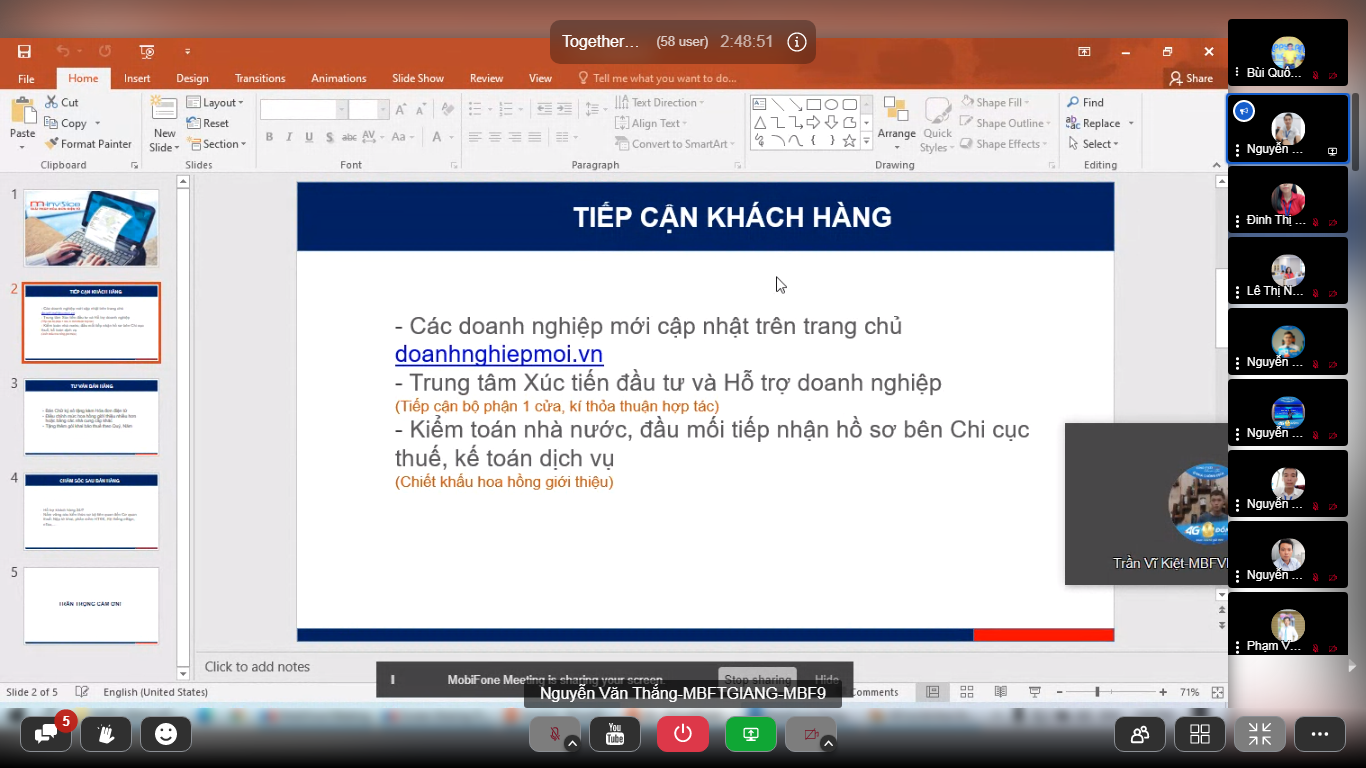1366x768 pixels.
Task: Open the Select dropdown in Editing group
Action: [1093, 144]
